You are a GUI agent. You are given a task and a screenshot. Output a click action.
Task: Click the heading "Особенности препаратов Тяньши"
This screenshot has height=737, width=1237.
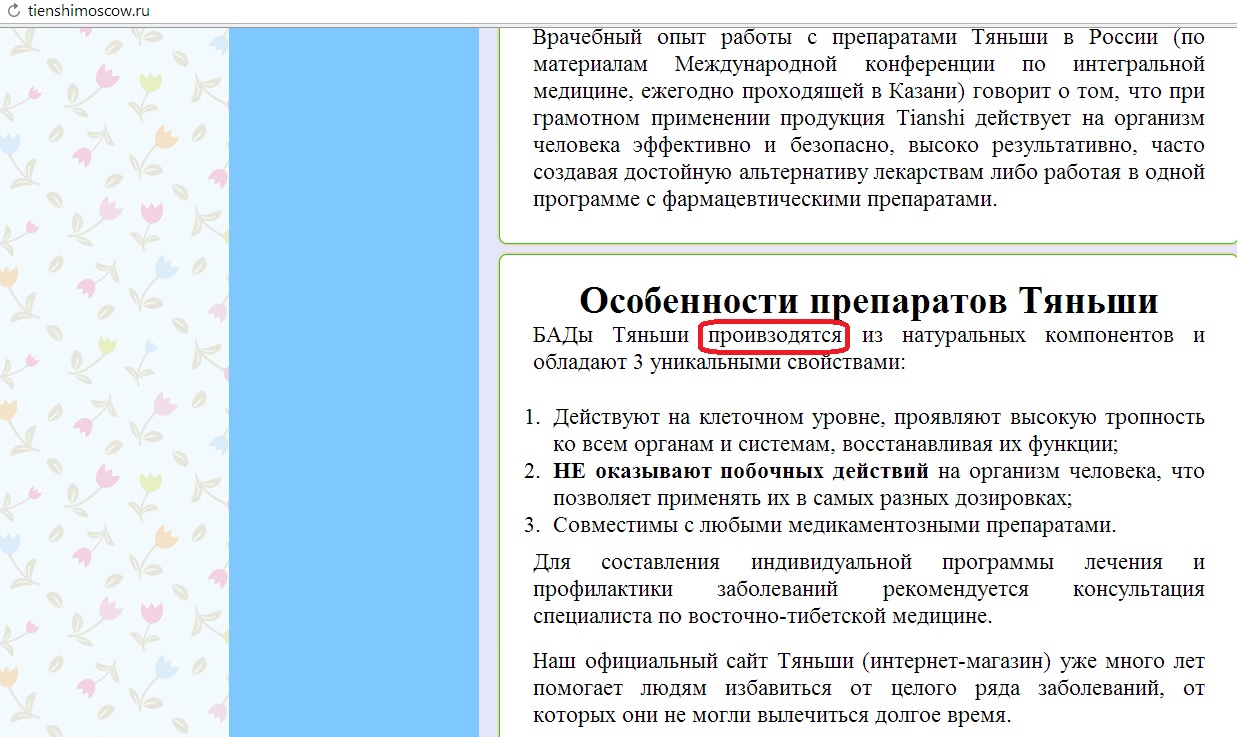point(869,300)
